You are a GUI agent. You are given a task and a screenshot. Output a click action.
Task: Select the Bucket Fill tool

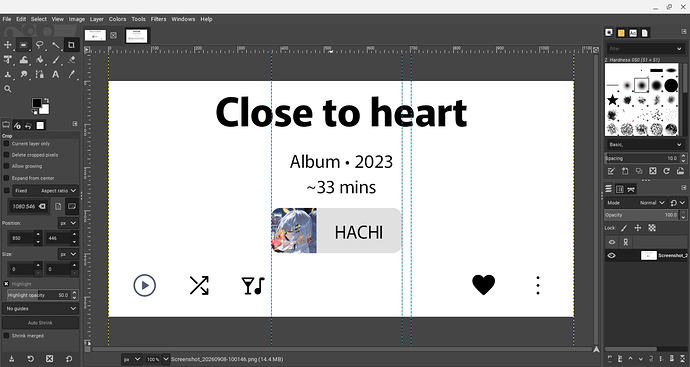coord(40,60)
